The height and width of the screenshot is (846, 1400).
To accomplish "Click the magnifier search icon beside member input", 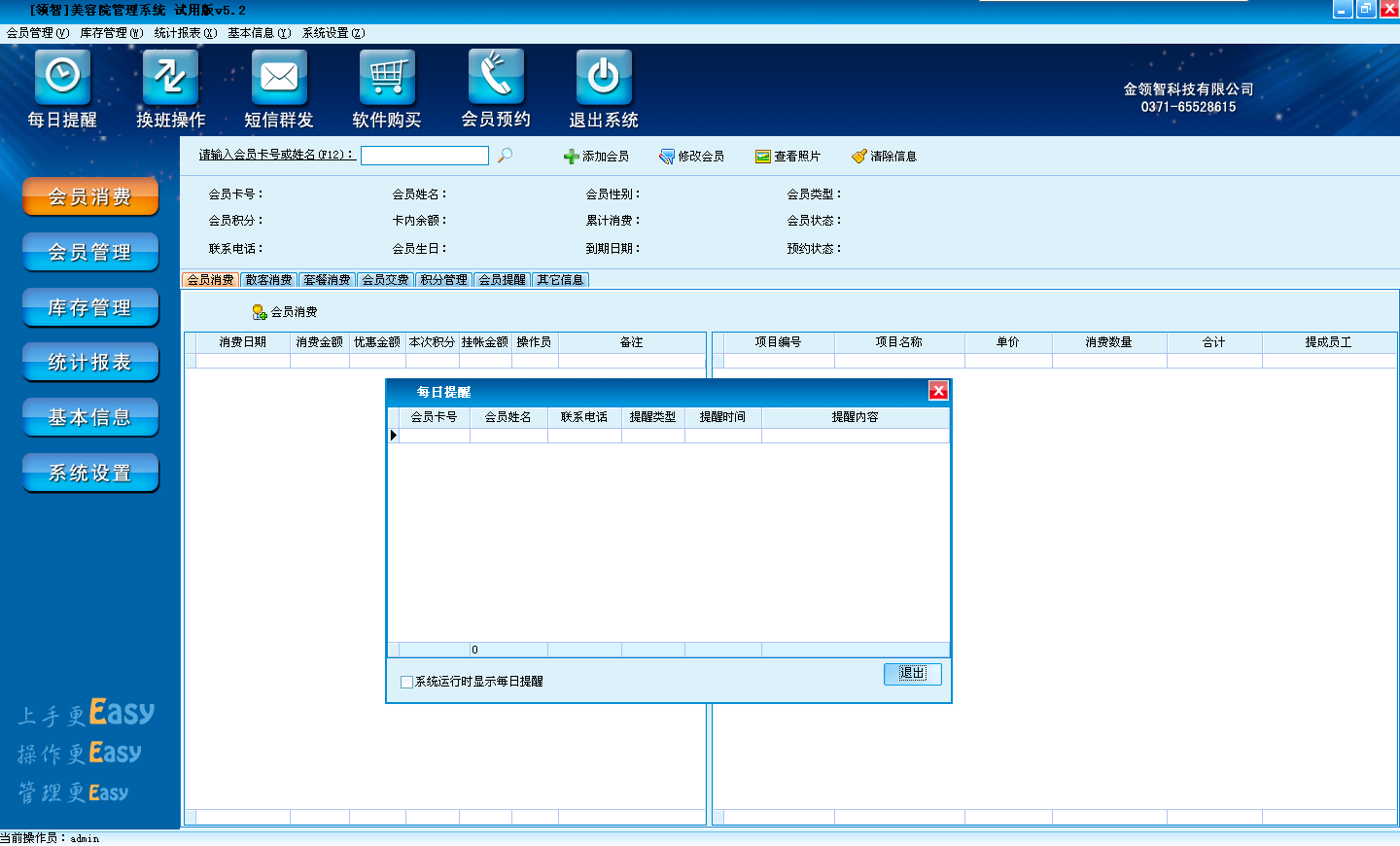I will pos(505,156).
